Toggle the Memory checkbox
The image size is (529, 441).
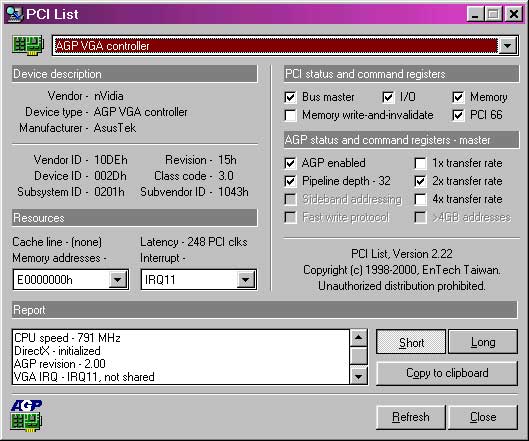click(458, 97)
